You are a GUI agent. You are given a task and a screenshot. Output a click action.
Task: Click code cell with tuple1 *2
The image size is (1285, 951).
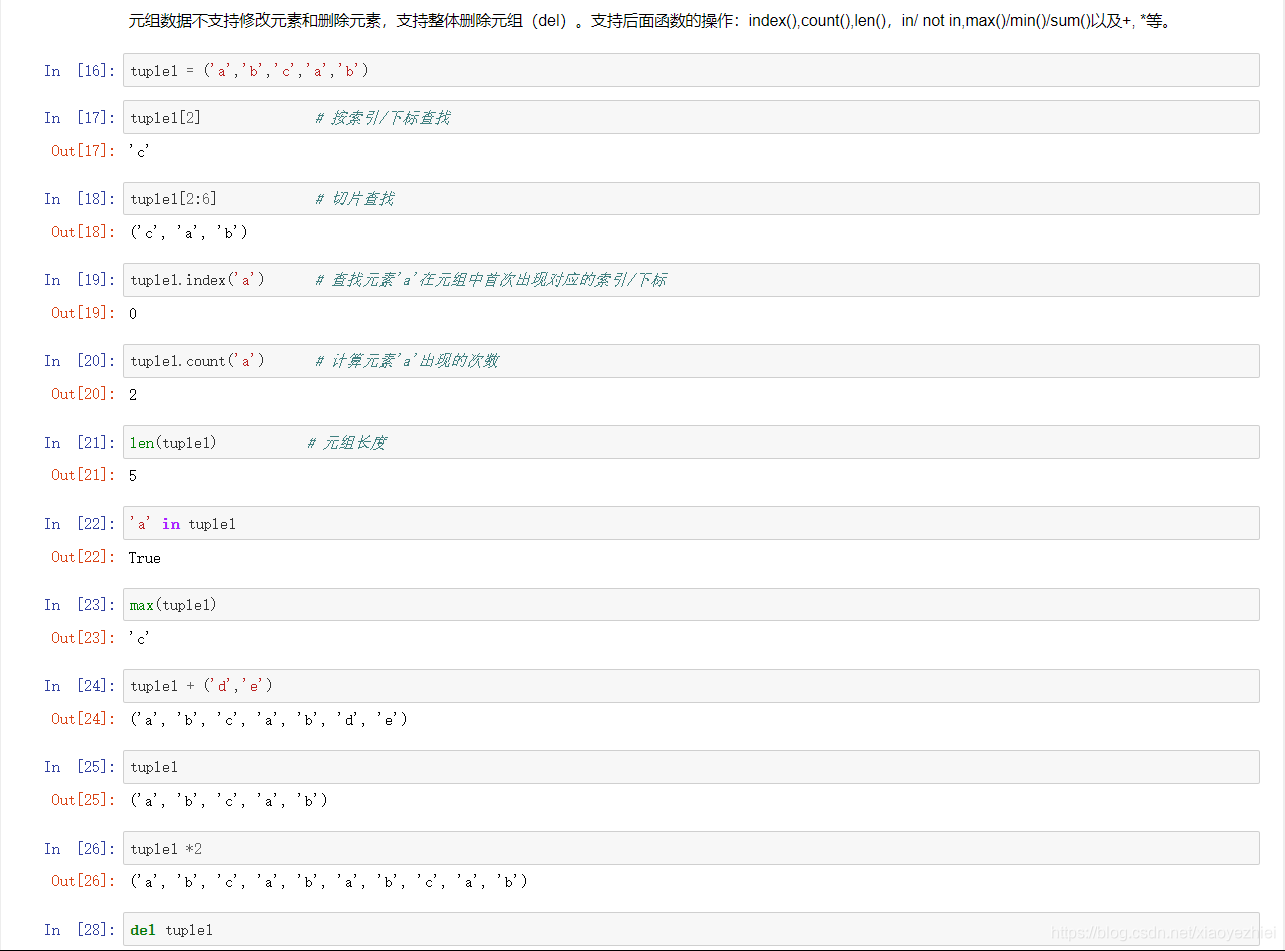[x=691, y=848]
